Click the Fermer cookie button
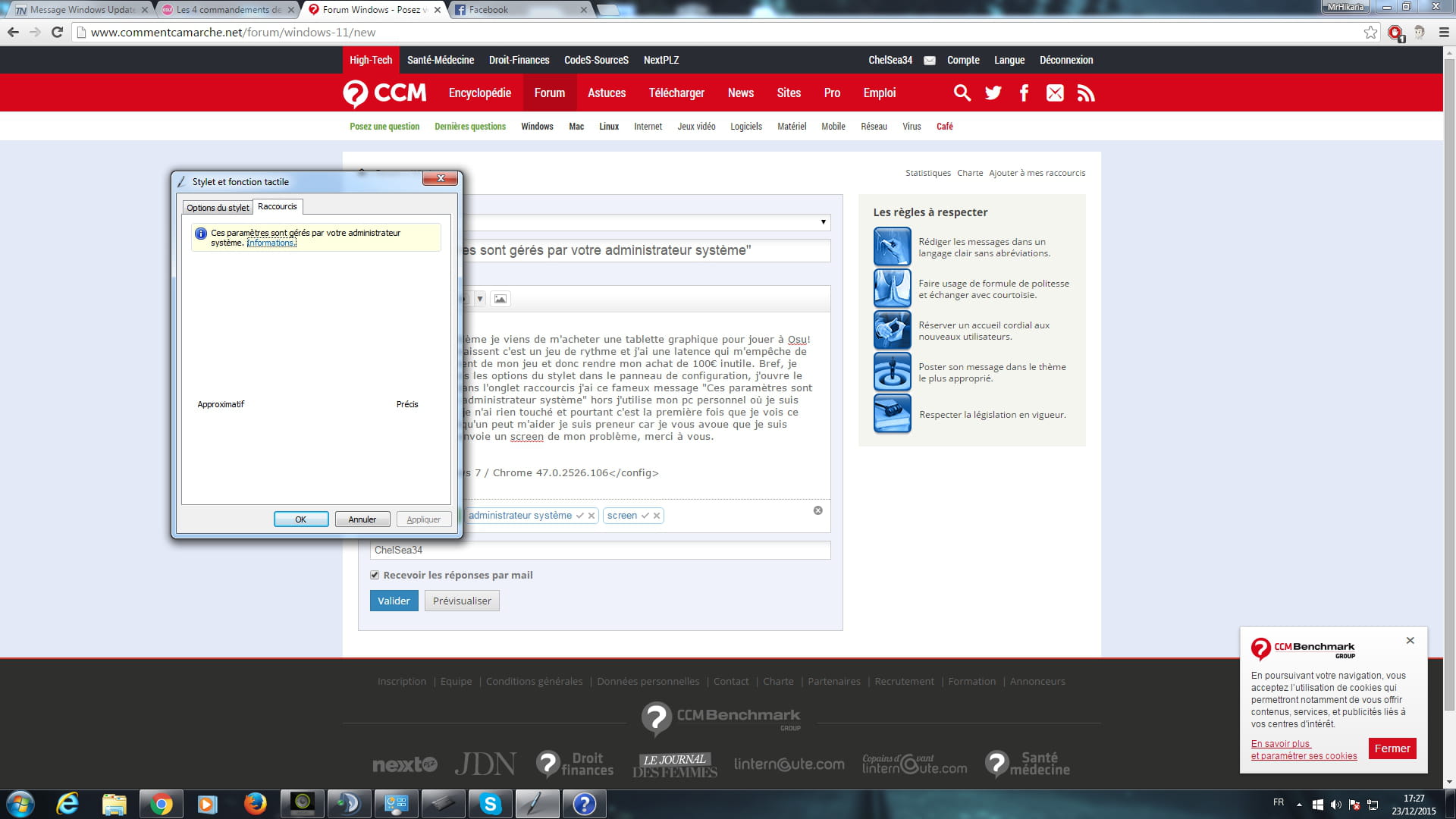This screenshot has height=819, width=1456. (1392, 748)
